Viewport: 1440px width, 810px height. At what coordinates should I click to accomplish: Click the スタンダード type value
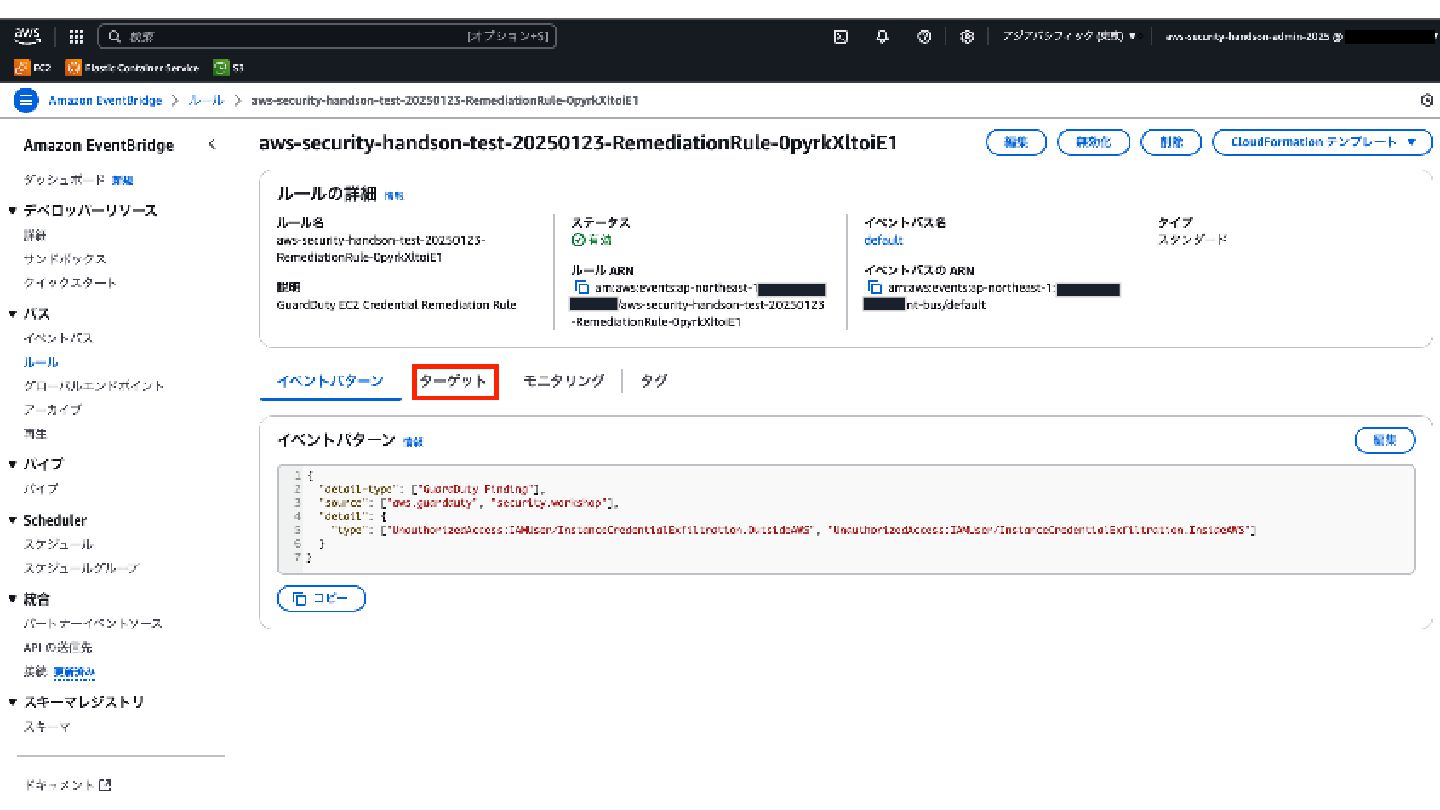(1192, 240)
